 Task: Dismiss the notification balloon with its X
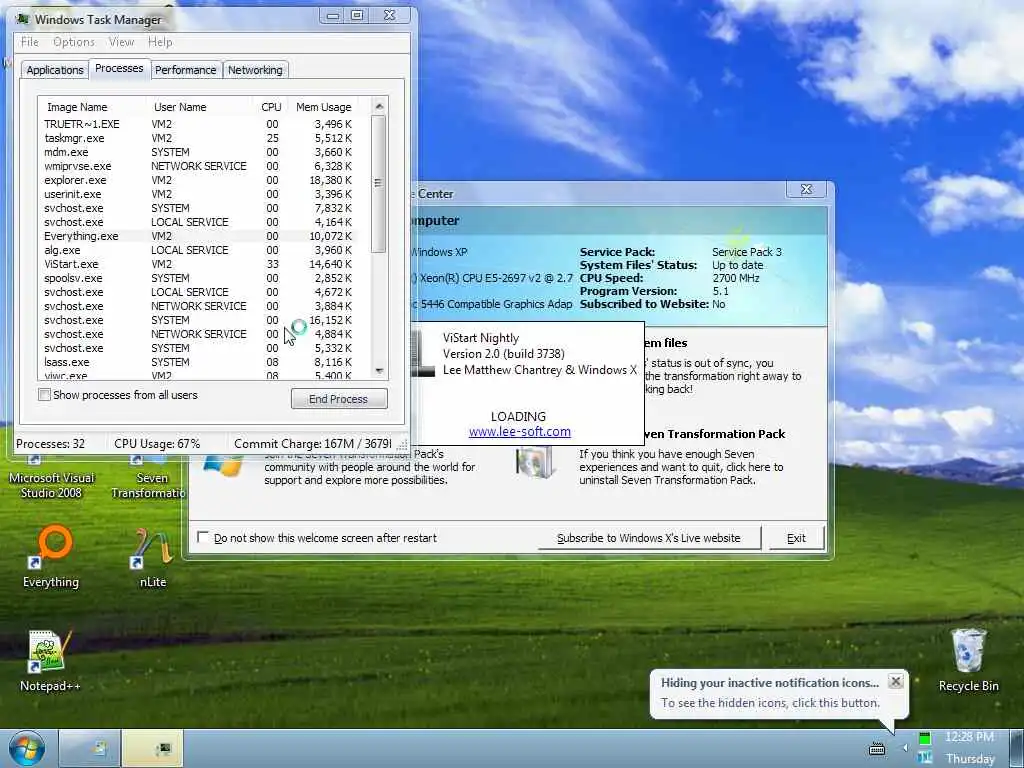pyautogui.click(x=896, y=681)
